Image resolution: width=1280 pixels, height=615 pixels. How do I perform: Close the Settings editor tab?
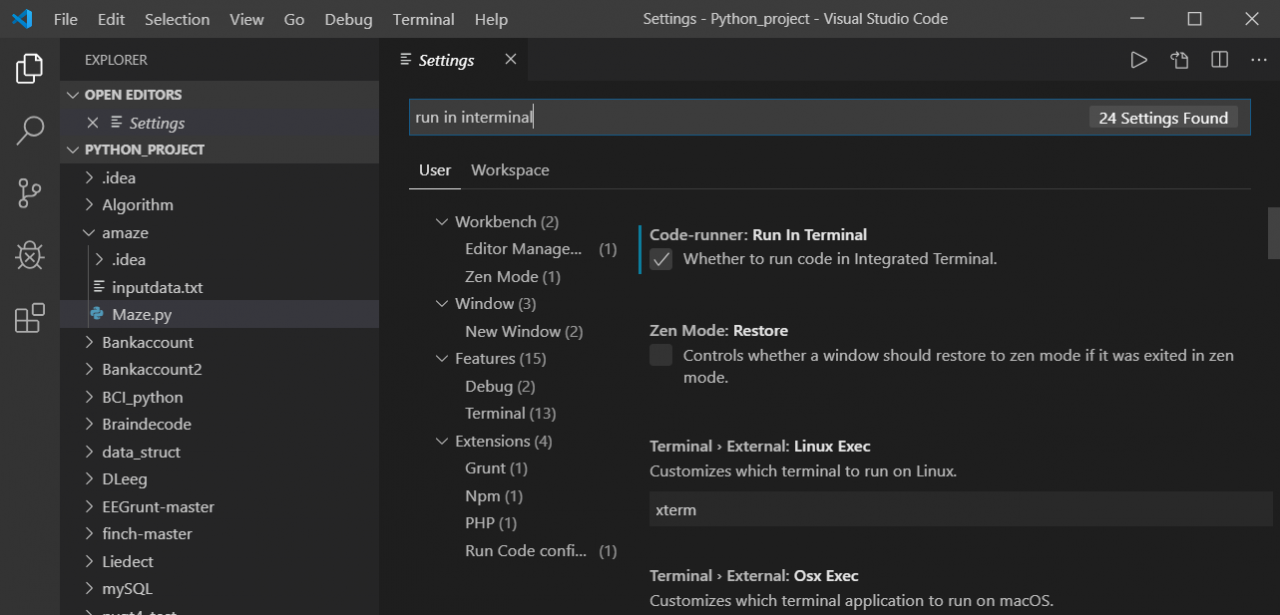[510, 60]
